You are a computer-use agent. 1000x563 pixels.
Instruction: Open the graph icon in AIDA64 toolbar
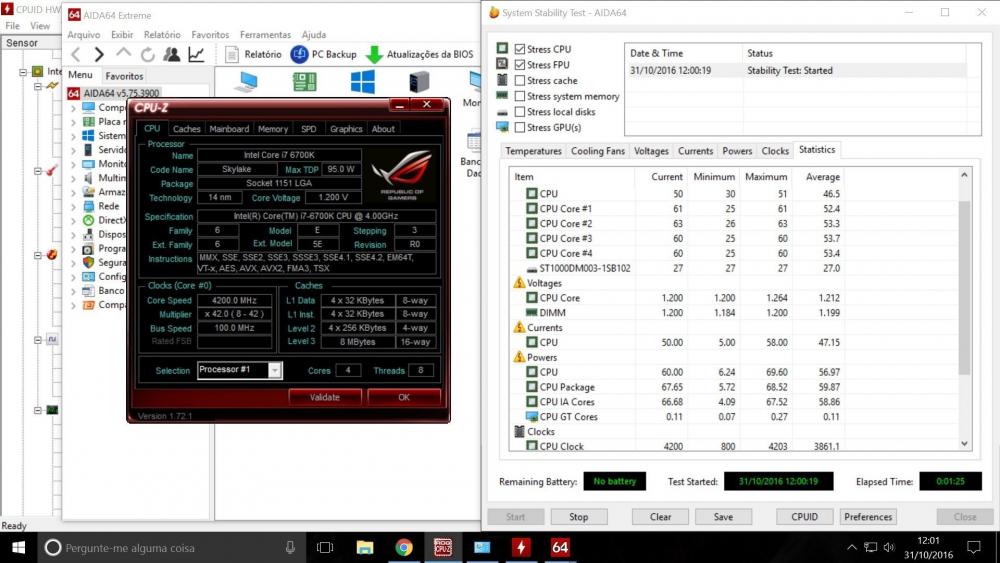(197, 54)
